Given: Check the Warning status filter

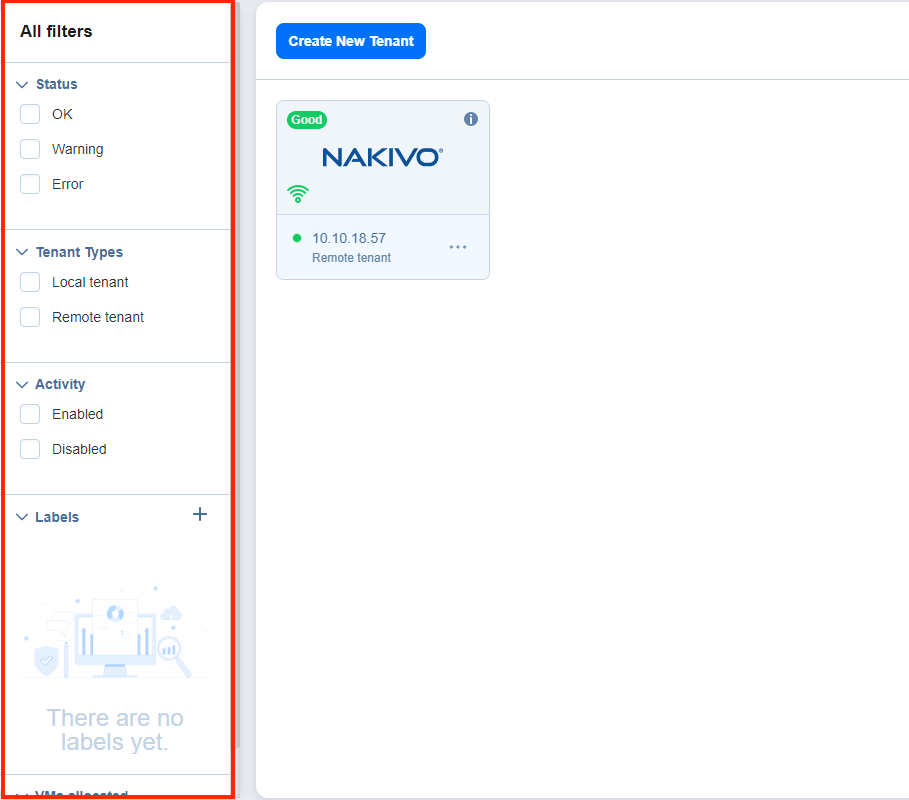Looking at the screenshot, I should coord(31,149).
